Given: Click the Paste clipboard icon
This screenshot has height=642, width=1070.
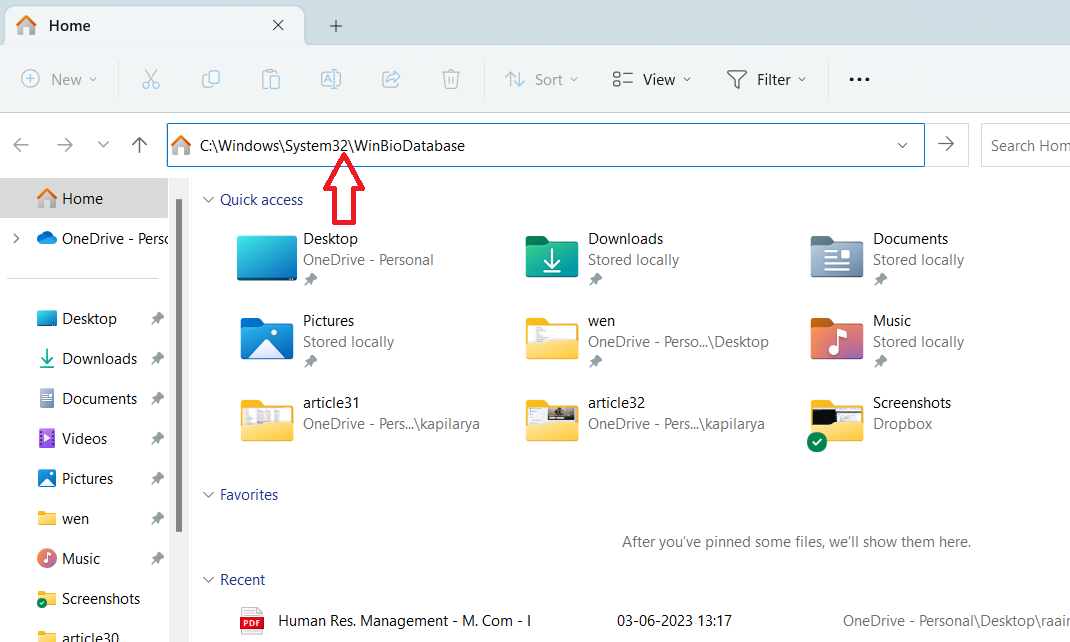Looking at the screenshot, I should (271, 79).
